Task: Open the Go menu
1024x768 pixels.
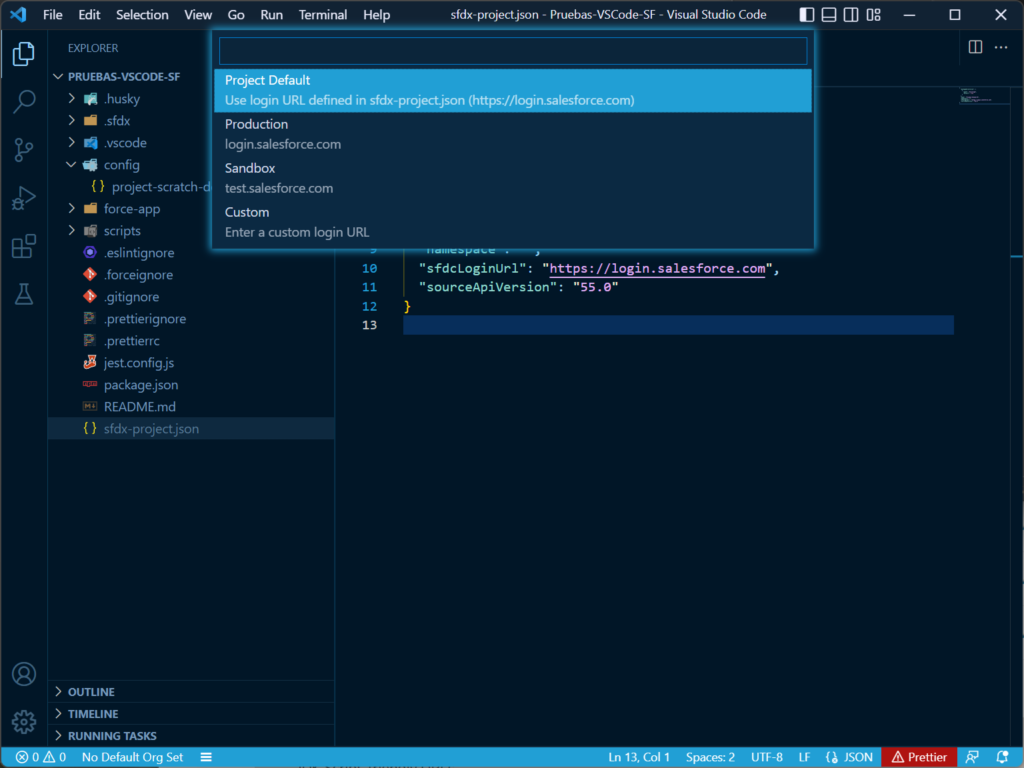Action: point(236,14)
